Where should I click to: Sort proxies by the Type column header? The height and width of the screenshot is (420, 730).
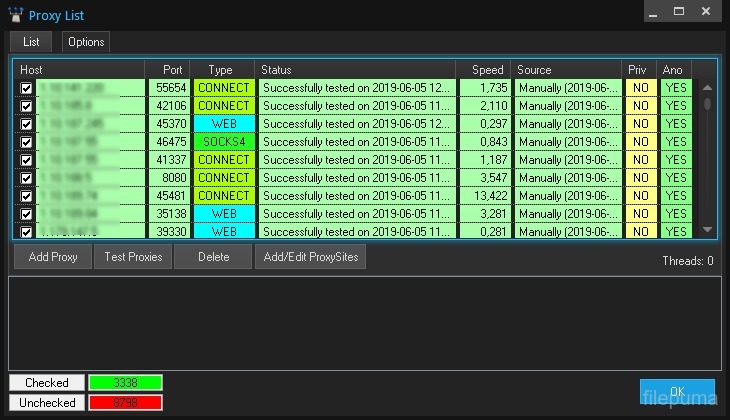coord(221,70)
